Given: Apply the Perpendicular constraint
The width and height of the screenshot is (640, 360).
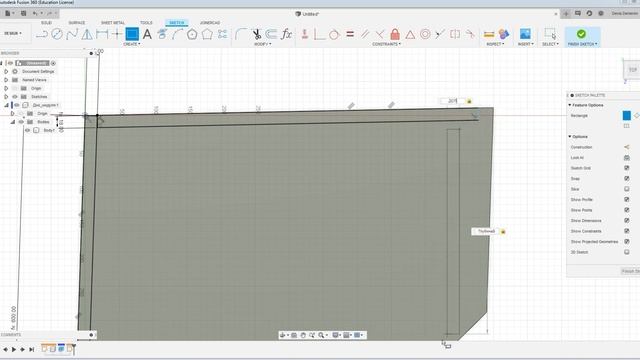Looking at the screenshot, I should click(x=380, y=34).
